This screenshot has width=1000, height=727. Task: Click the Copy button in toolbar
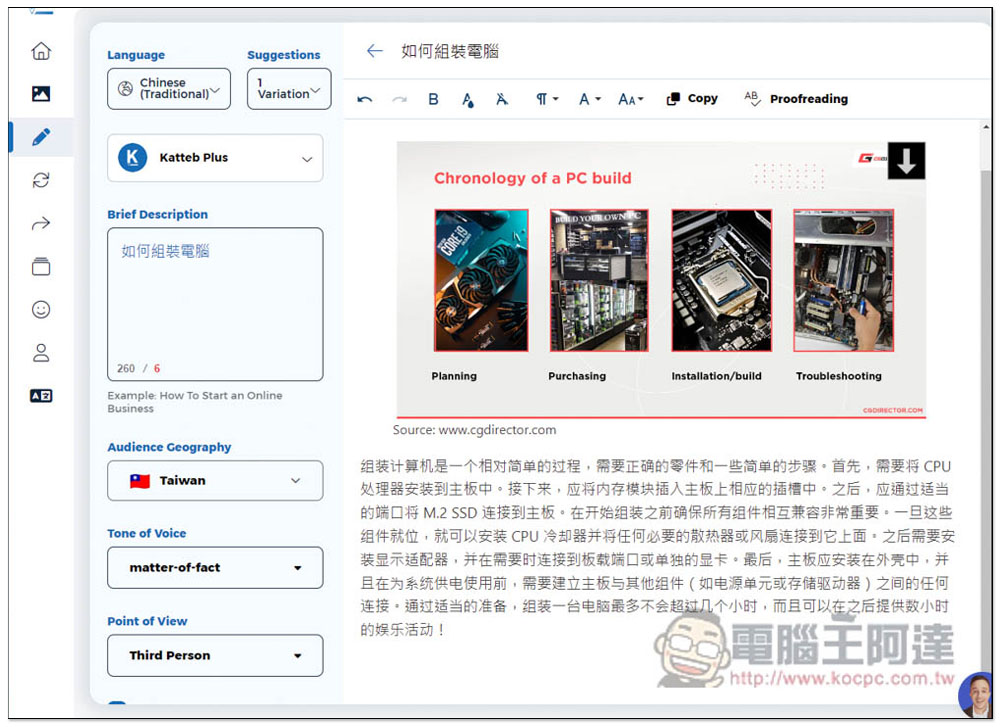(692, 99)
